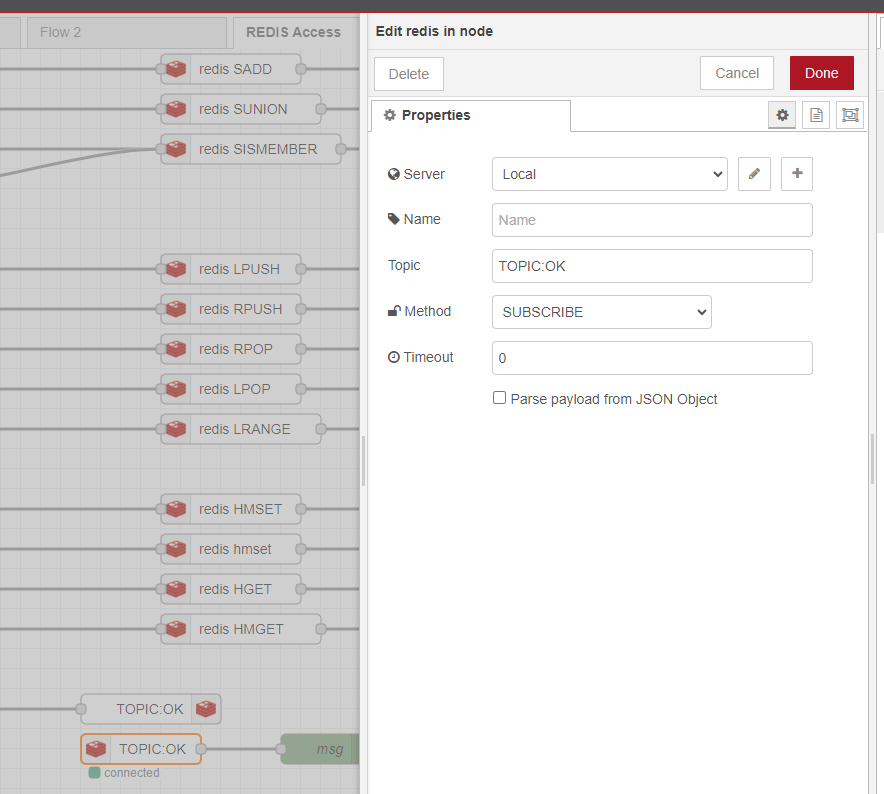This screenshot has height=794, width=884.
Task: Click the connected status text
Action: pyautogui.click(x=131, y=773)
